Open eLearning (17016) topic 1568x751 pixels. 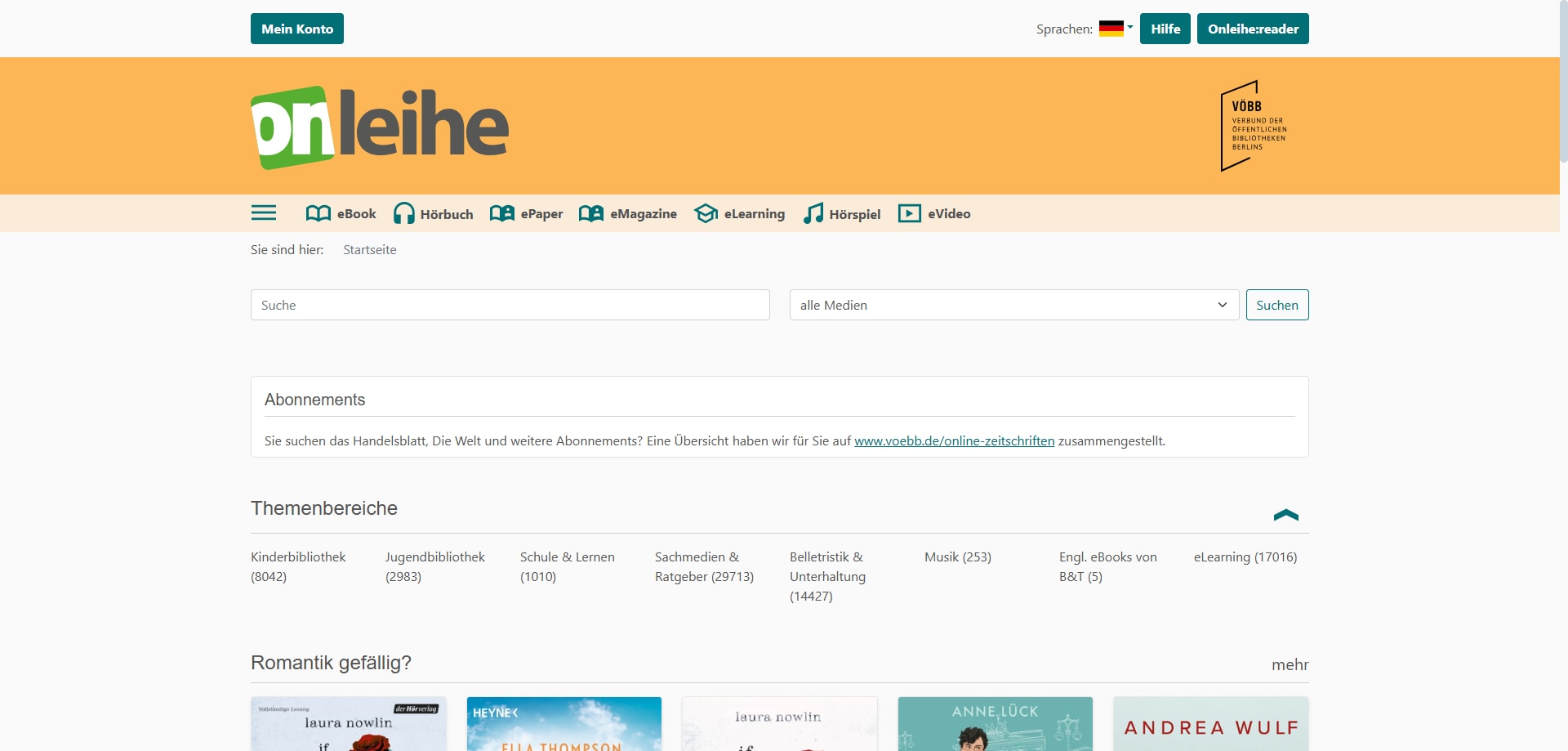pos(1245,557)
